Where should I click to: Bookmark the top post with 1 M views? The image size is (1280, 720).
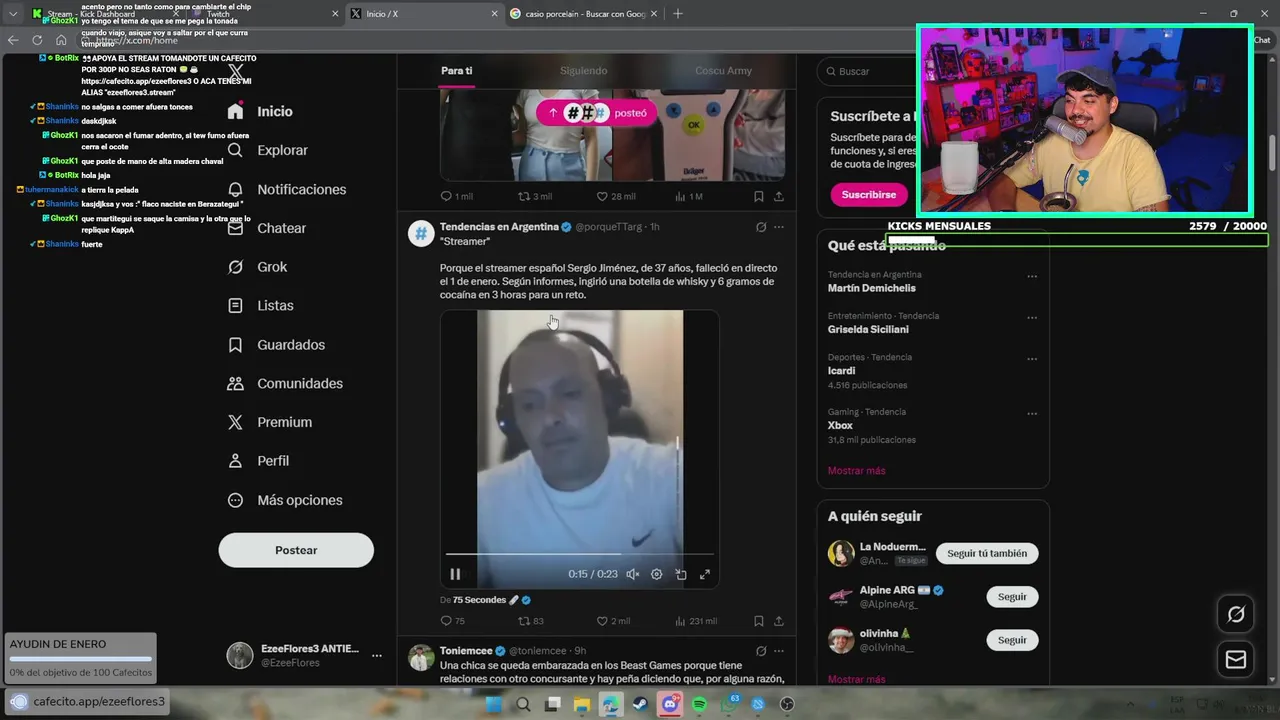759,197
